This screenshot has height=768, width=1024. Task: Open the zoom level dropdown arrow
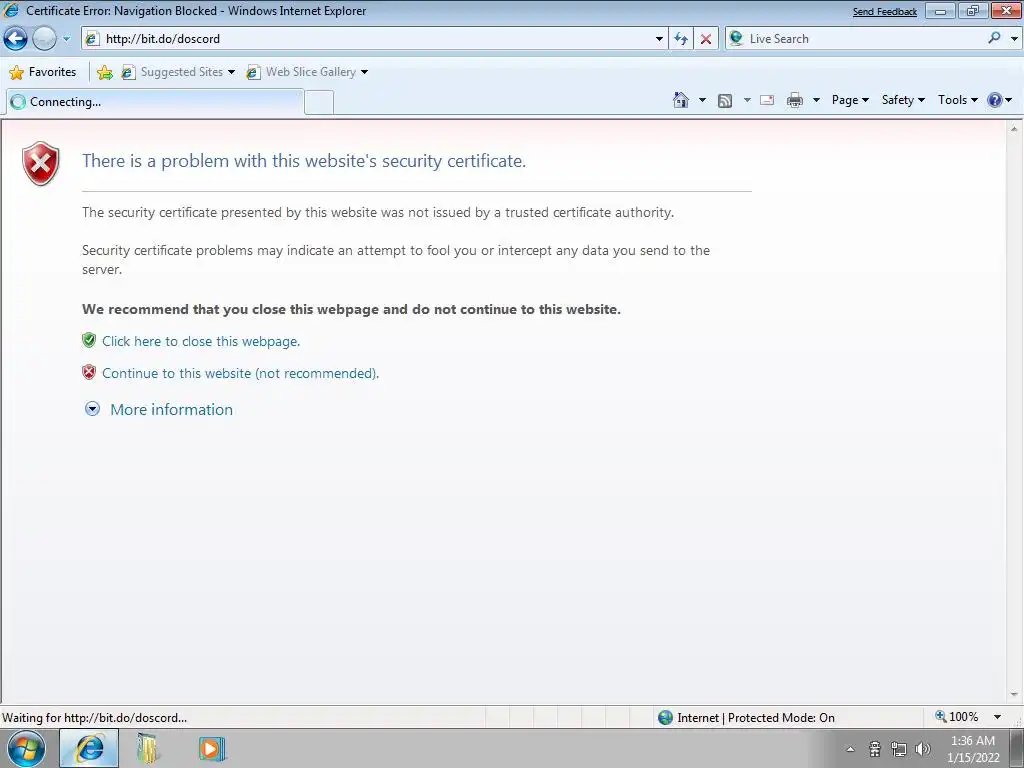pyautogui.click(x=997, y=717)
